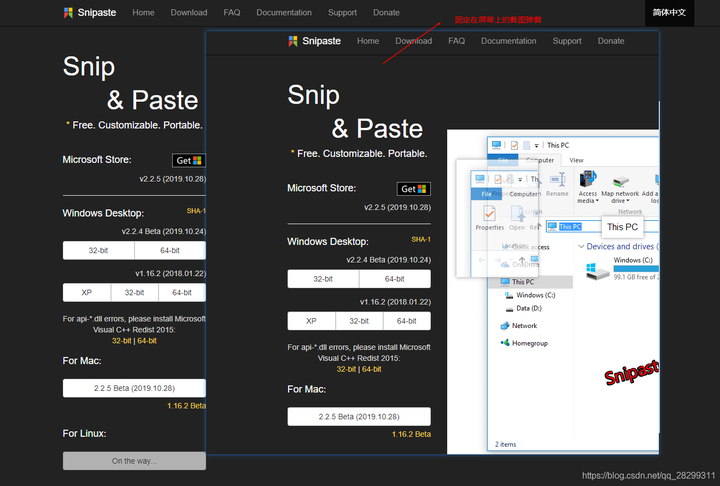Open the Documentation page in top navbar
720x486 pixels.
pos(284,12)
